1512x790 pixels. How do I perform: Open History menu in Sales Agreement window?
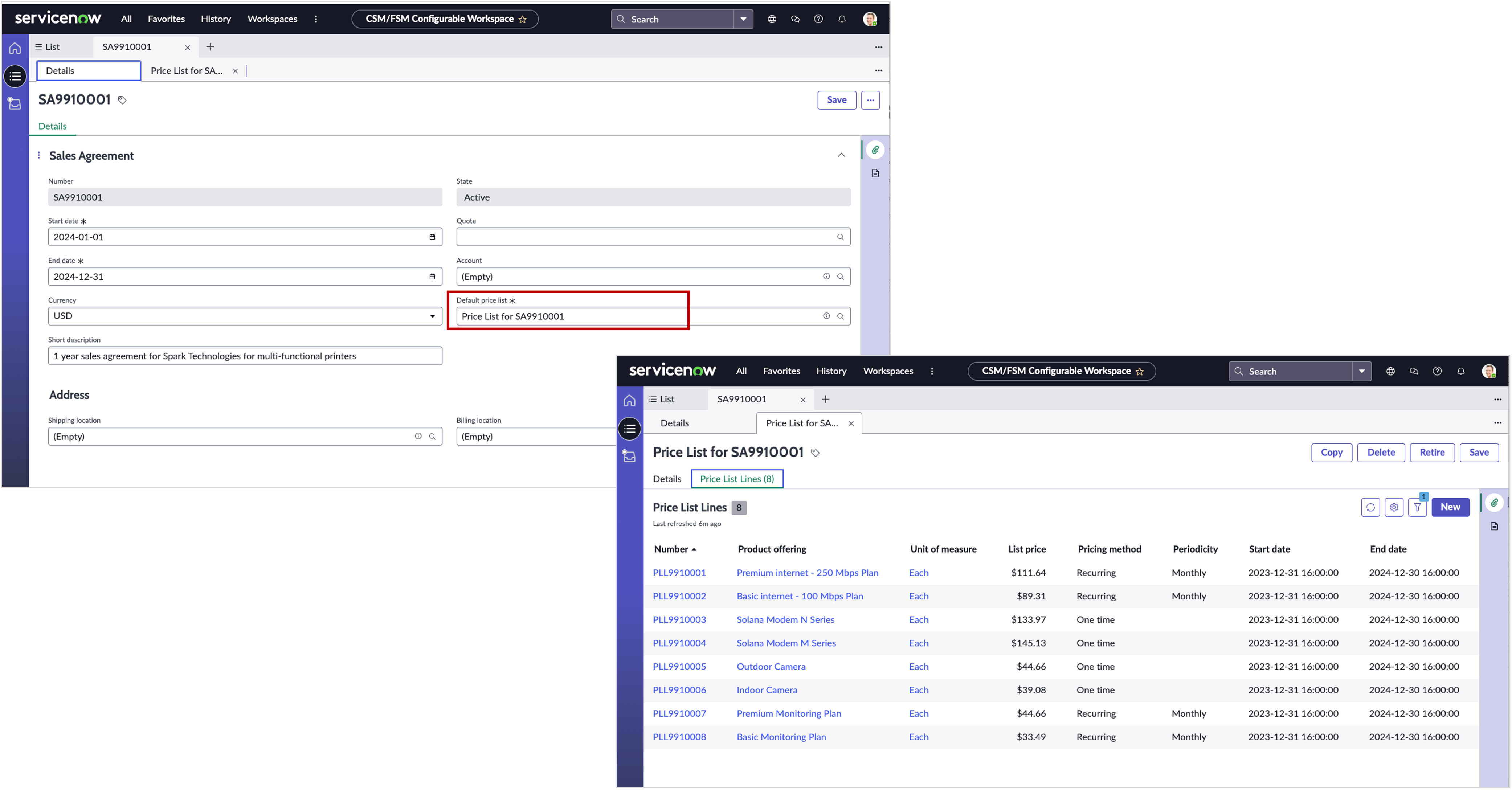tap(216, 19)
